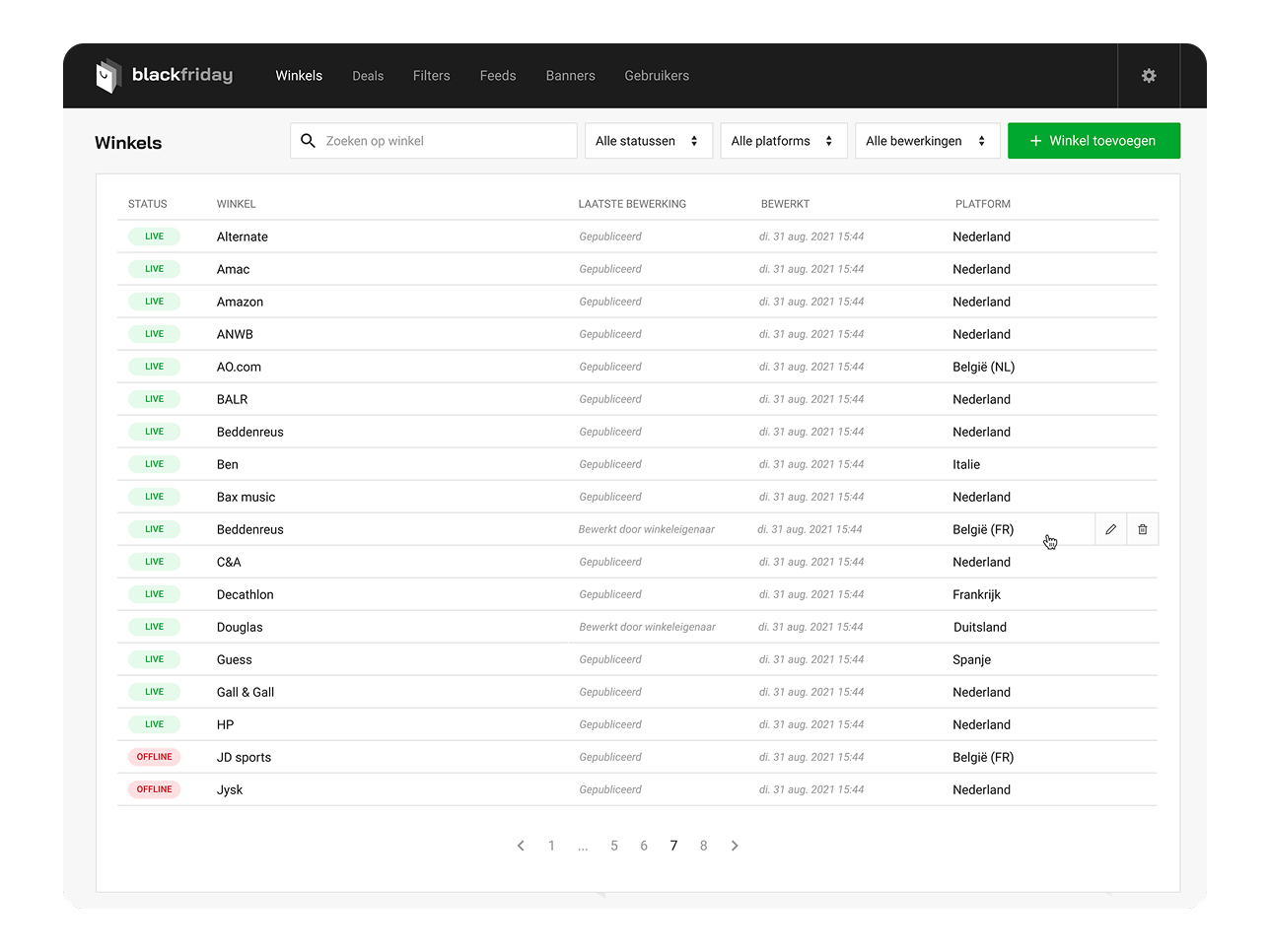Select current page 7

(673, 846)
